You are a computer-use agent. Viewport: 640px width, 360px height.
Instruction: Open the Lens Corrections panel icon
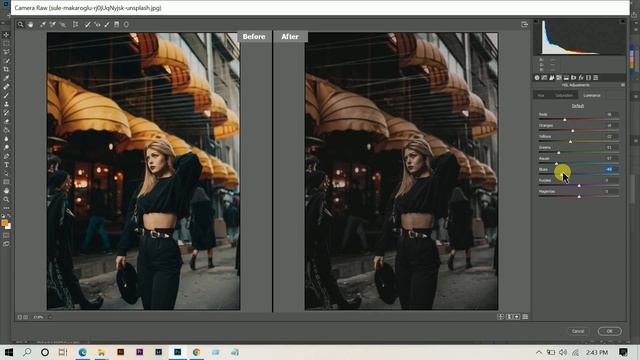coord(574,78)
